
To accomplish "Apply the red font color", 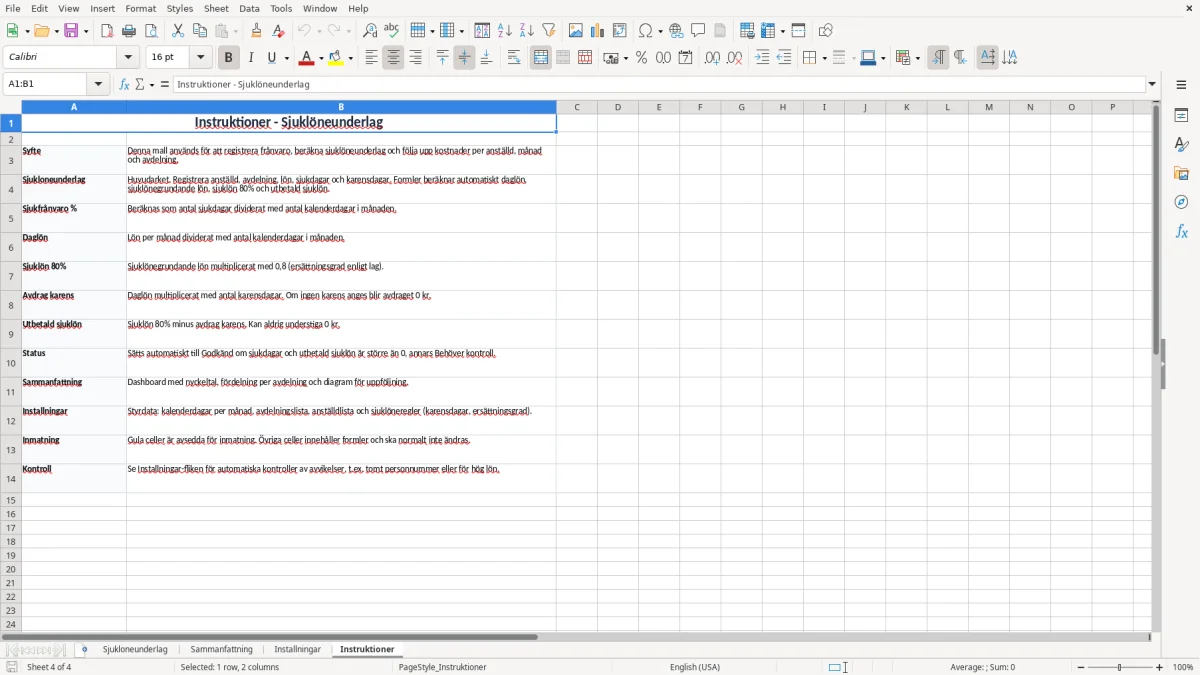I will click(306, 58).
